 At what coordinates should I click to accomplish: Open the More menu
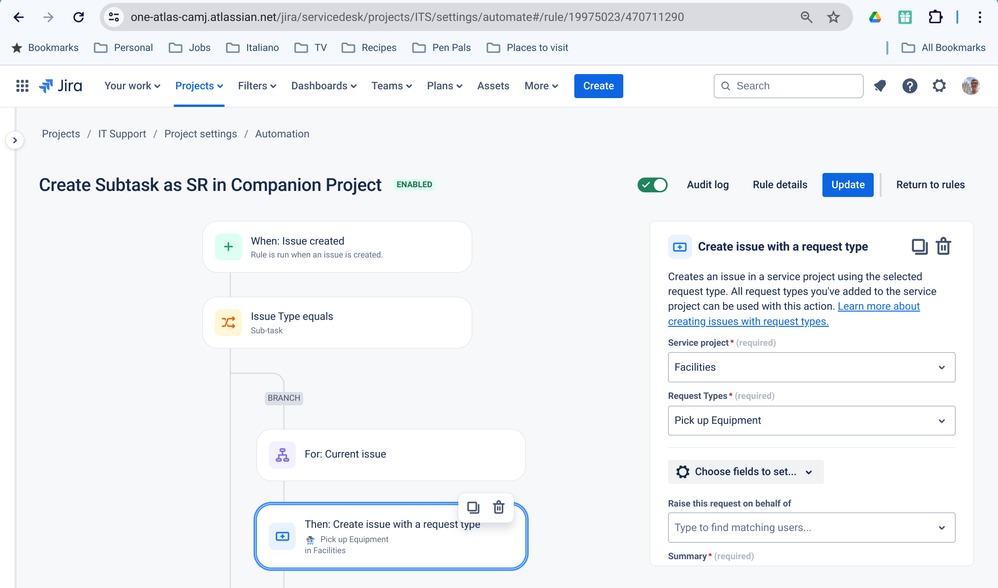tap(541, 86)
